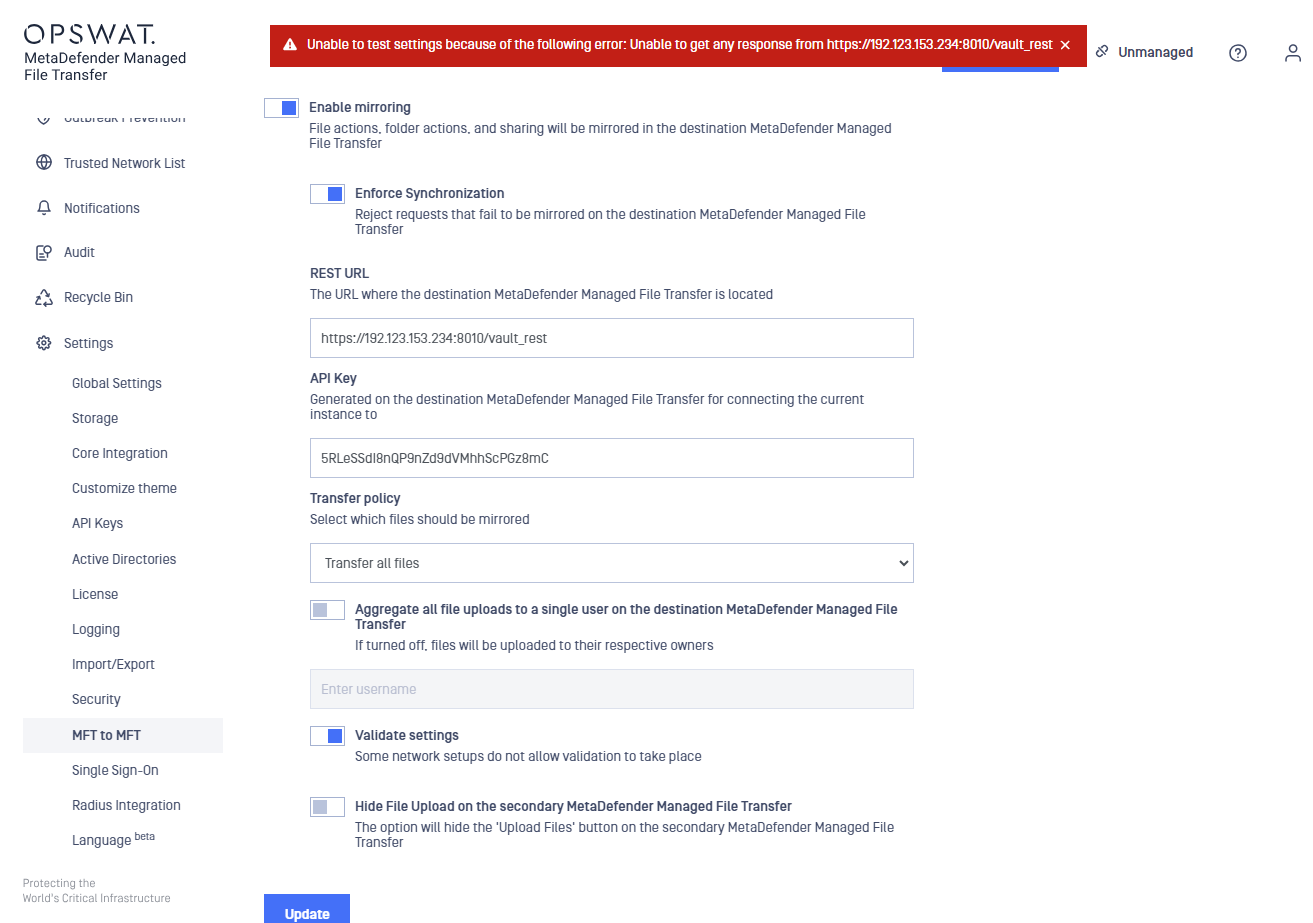The height and width of the screenshot is (923, 1313).
Task: Open Radius Integration settings
Action: coord(126,805)
